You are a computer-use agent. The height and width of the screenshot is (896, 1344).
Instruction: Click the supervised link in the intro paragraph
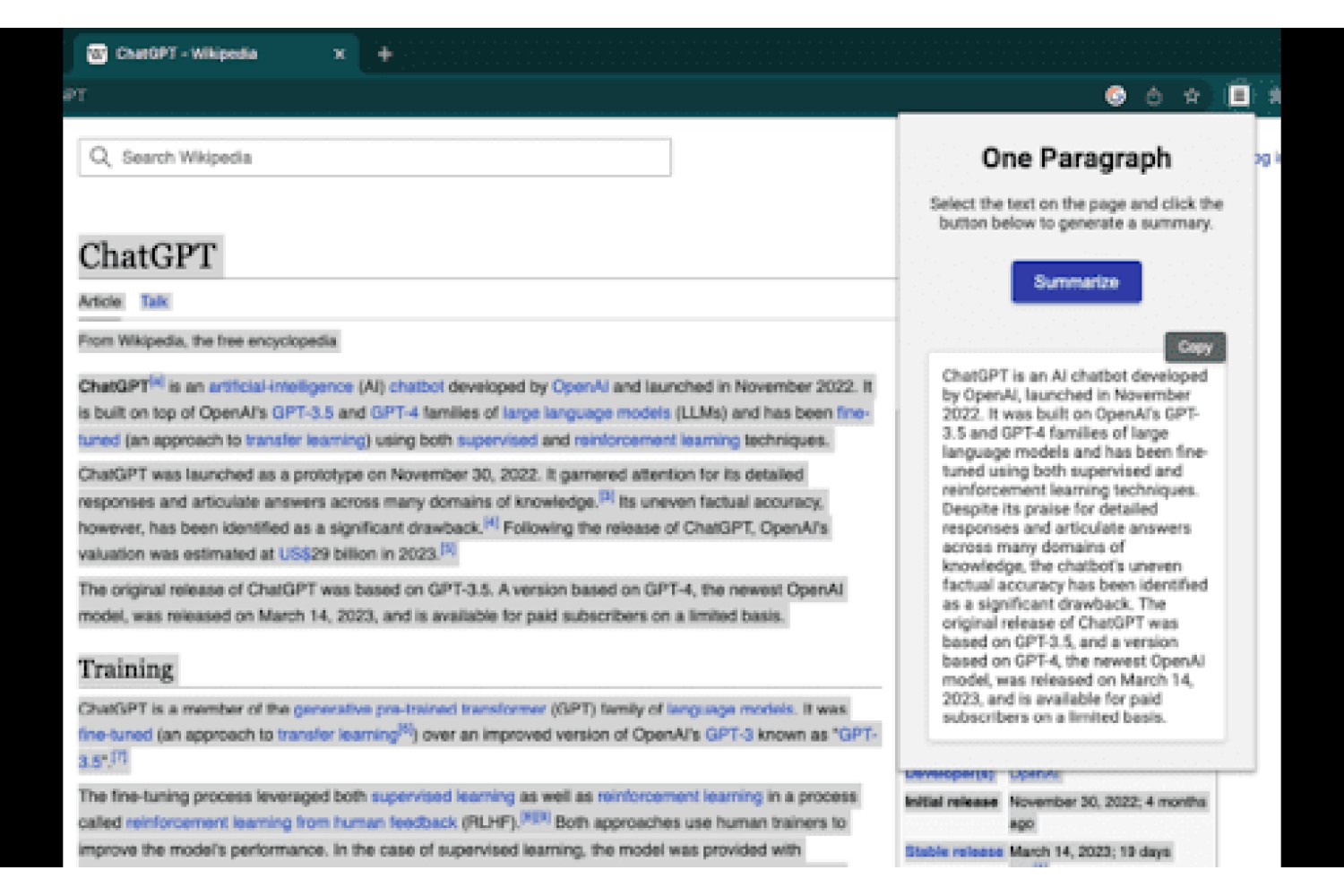497,440
